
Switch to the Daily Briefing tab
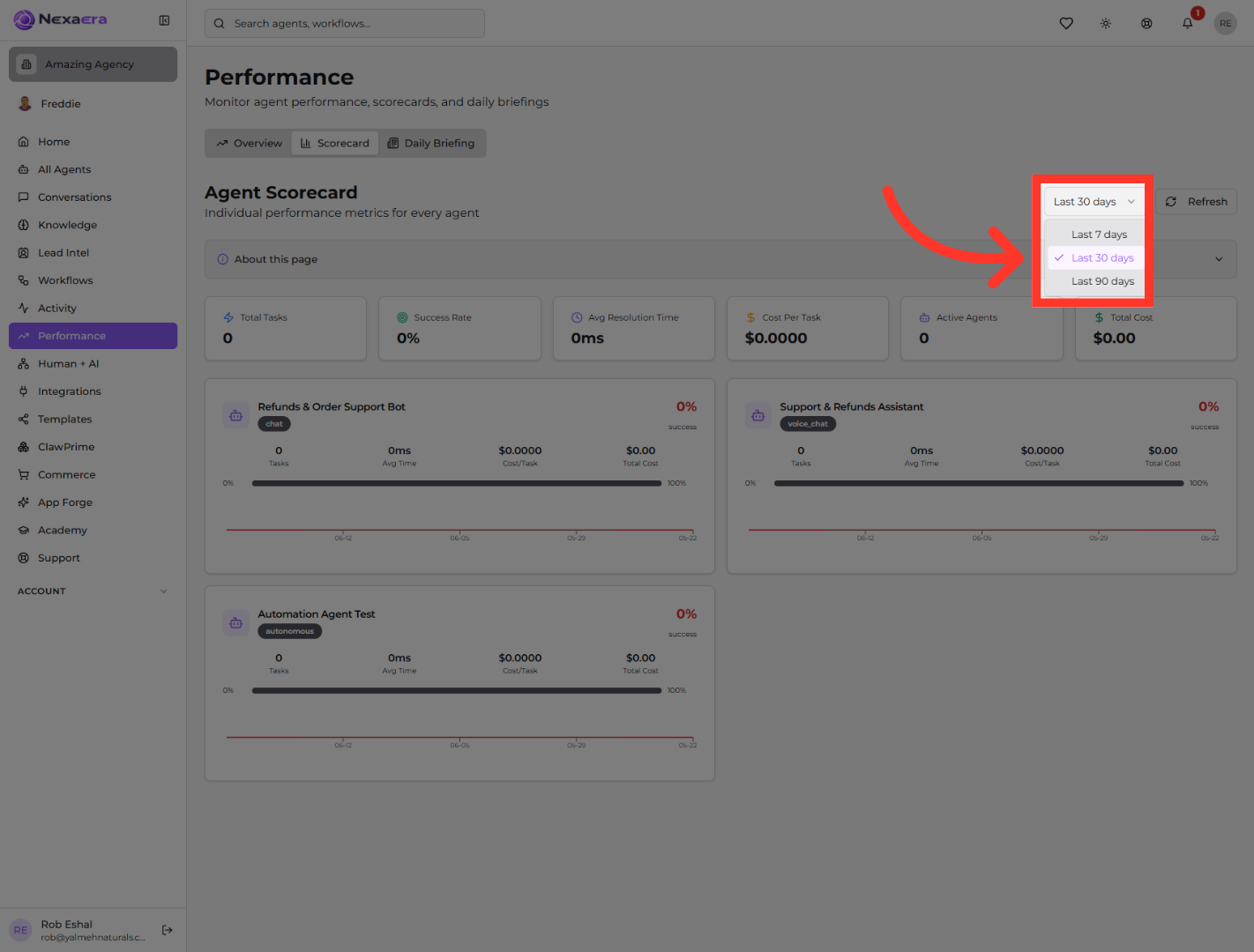[x=431, y=144]
